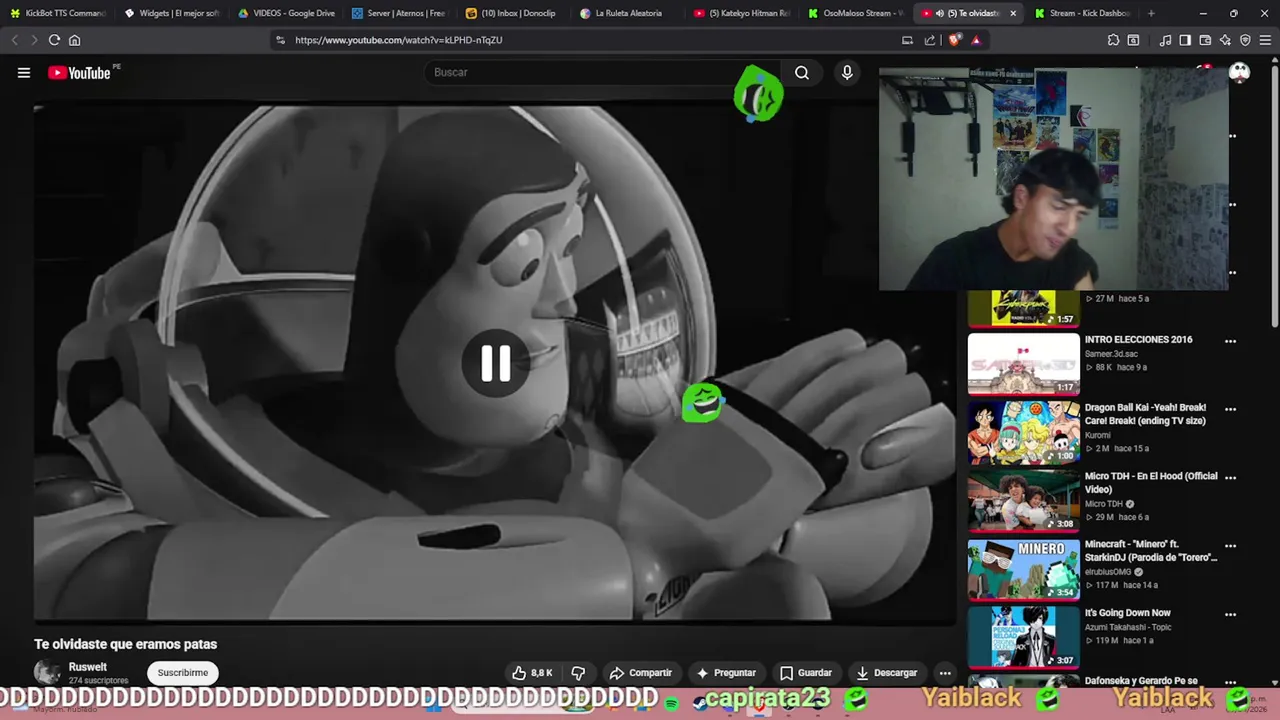The height and width of the screenshot is (720, 1280).
Task: Open the Ruswelt channel avatar
Action: [x=47, y=672]
